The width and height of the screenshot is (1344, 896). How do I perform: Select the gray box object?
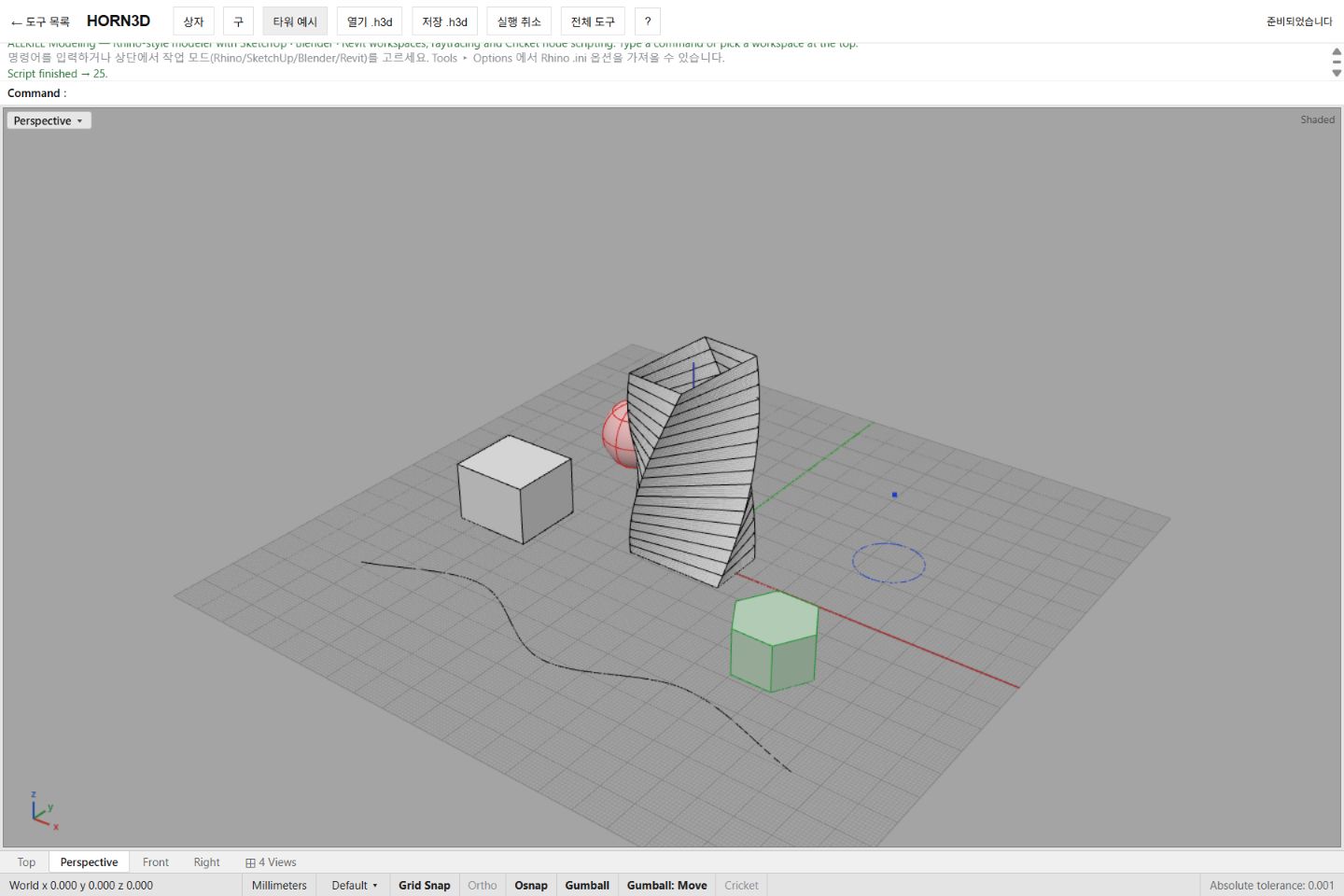click(x=515, y=489)
